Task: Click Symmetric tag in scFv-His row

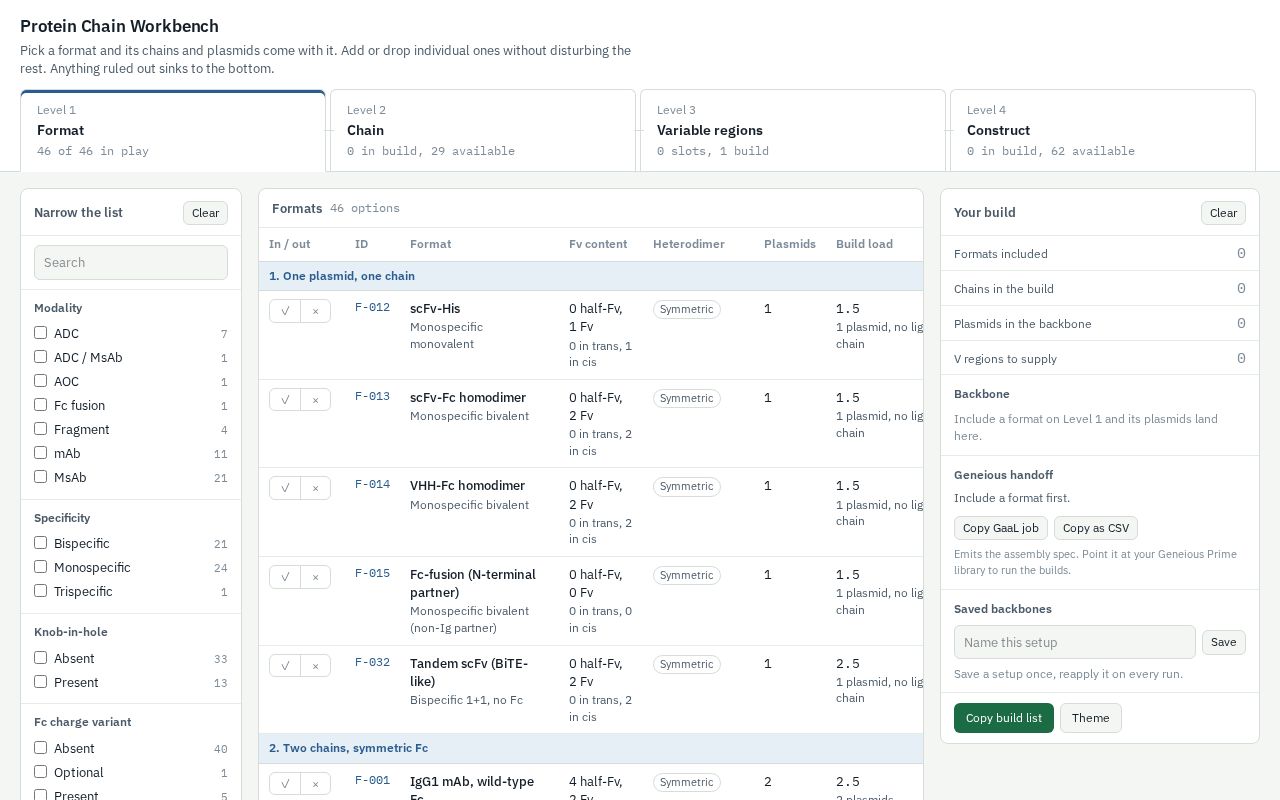Action: pyautogui.click(x=686, y=309)
